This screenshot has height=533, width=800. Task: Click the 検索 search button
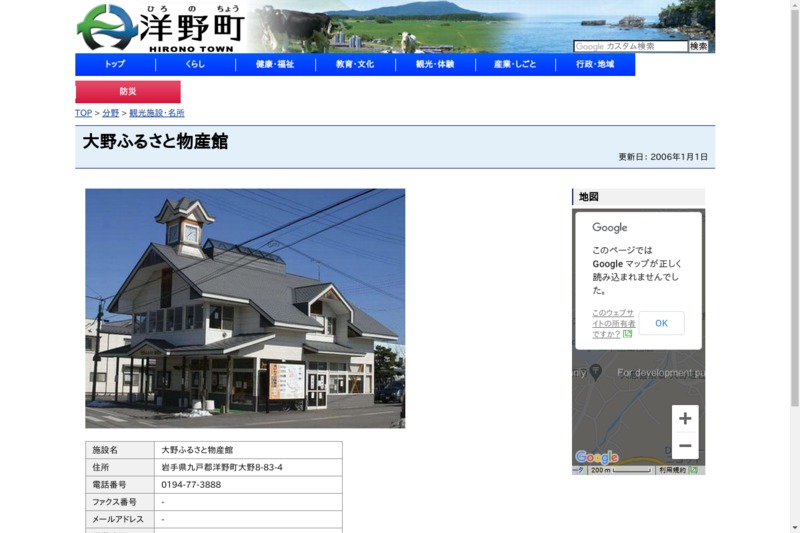[698, 46]
